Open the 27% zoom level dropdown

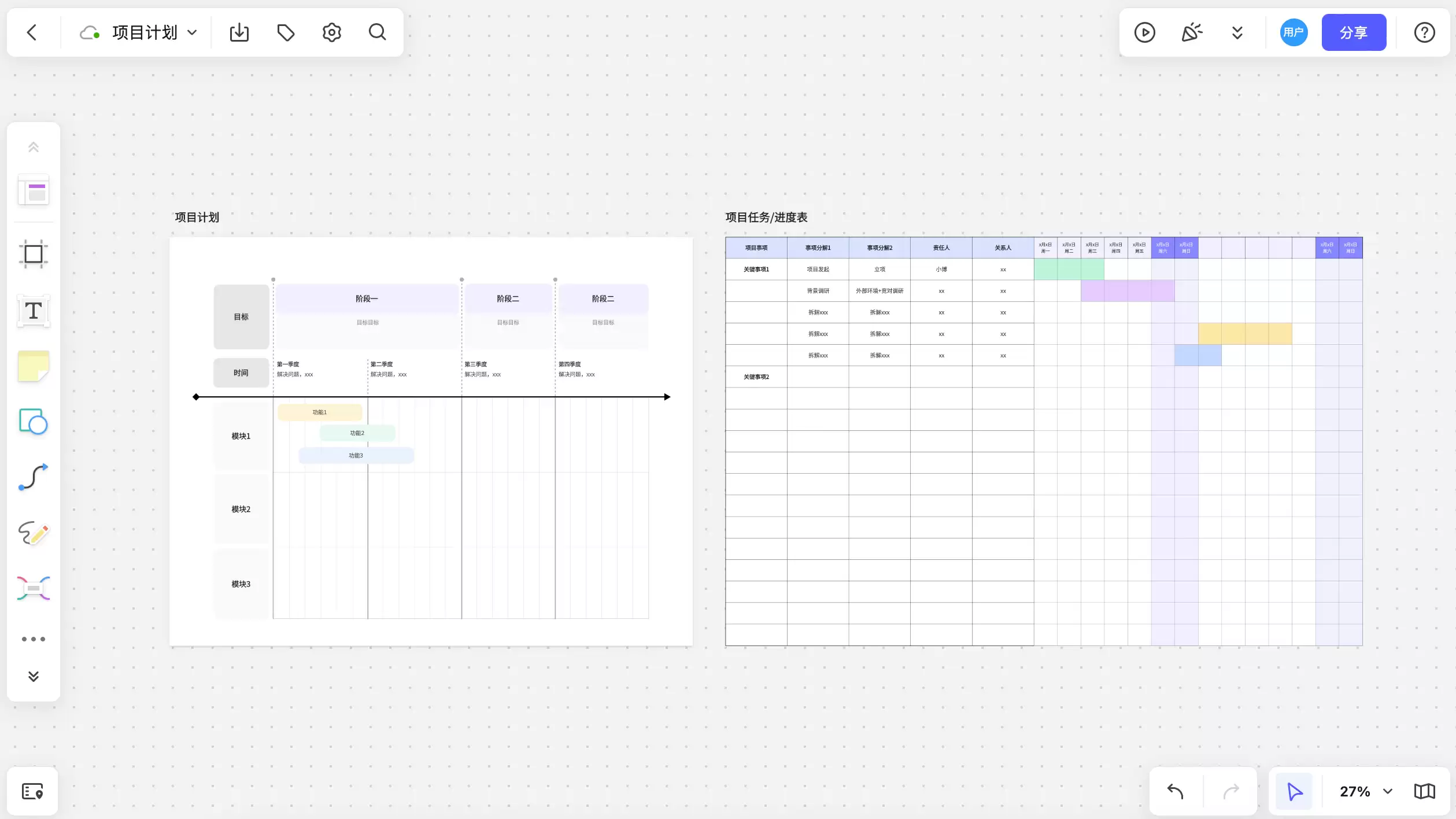point(1366,791)
